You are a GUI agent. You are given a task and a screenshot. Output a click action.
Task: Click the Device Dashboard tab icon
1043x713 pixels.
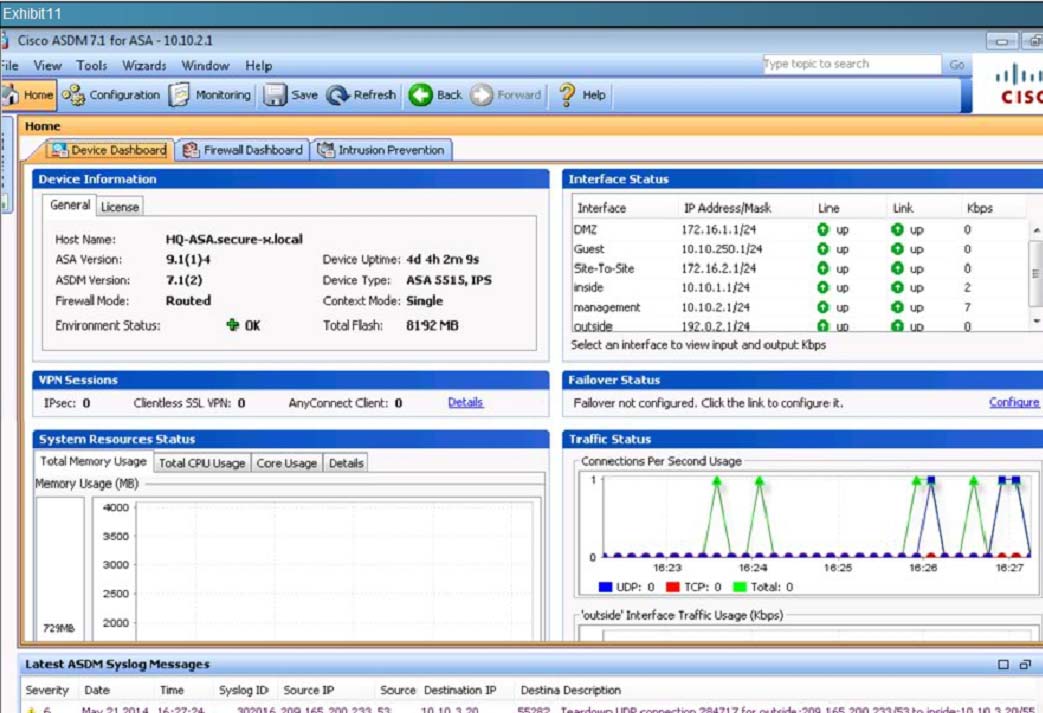click(x=59, y=150)
